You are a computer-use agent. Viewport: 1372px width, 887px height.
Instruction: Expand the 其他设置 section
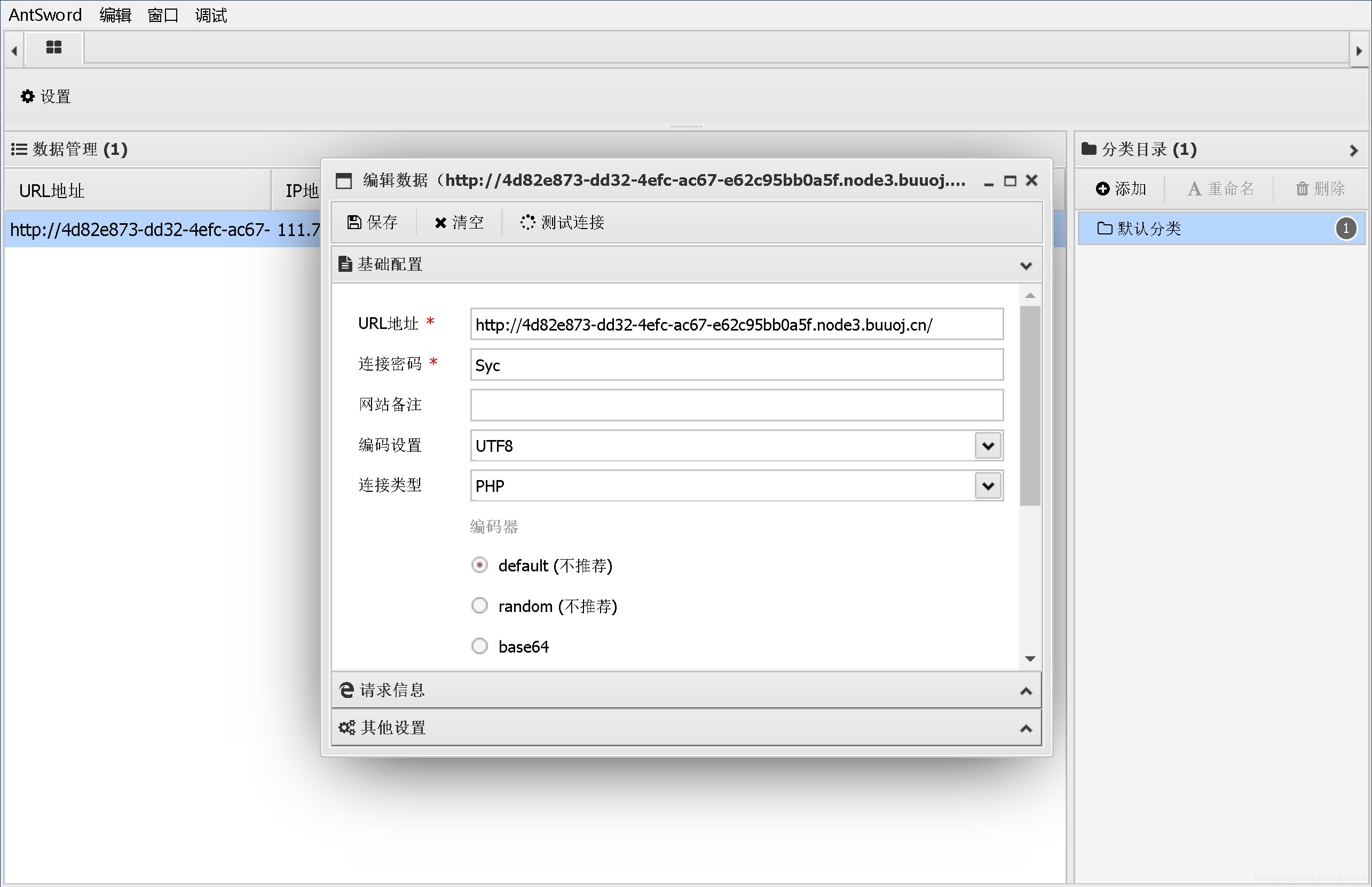pos(1025,728)
